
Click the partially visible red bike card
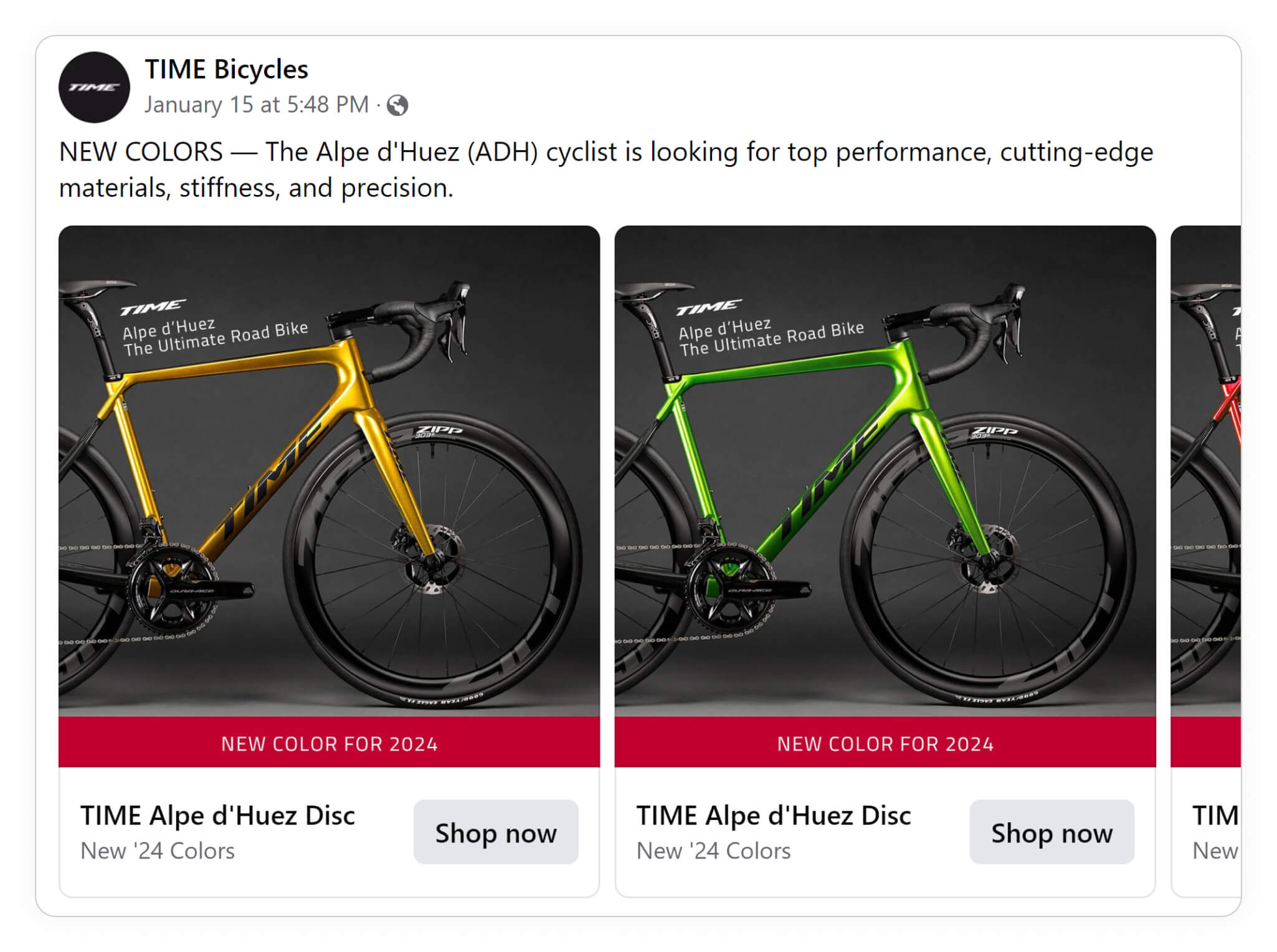coord(1206,561)
